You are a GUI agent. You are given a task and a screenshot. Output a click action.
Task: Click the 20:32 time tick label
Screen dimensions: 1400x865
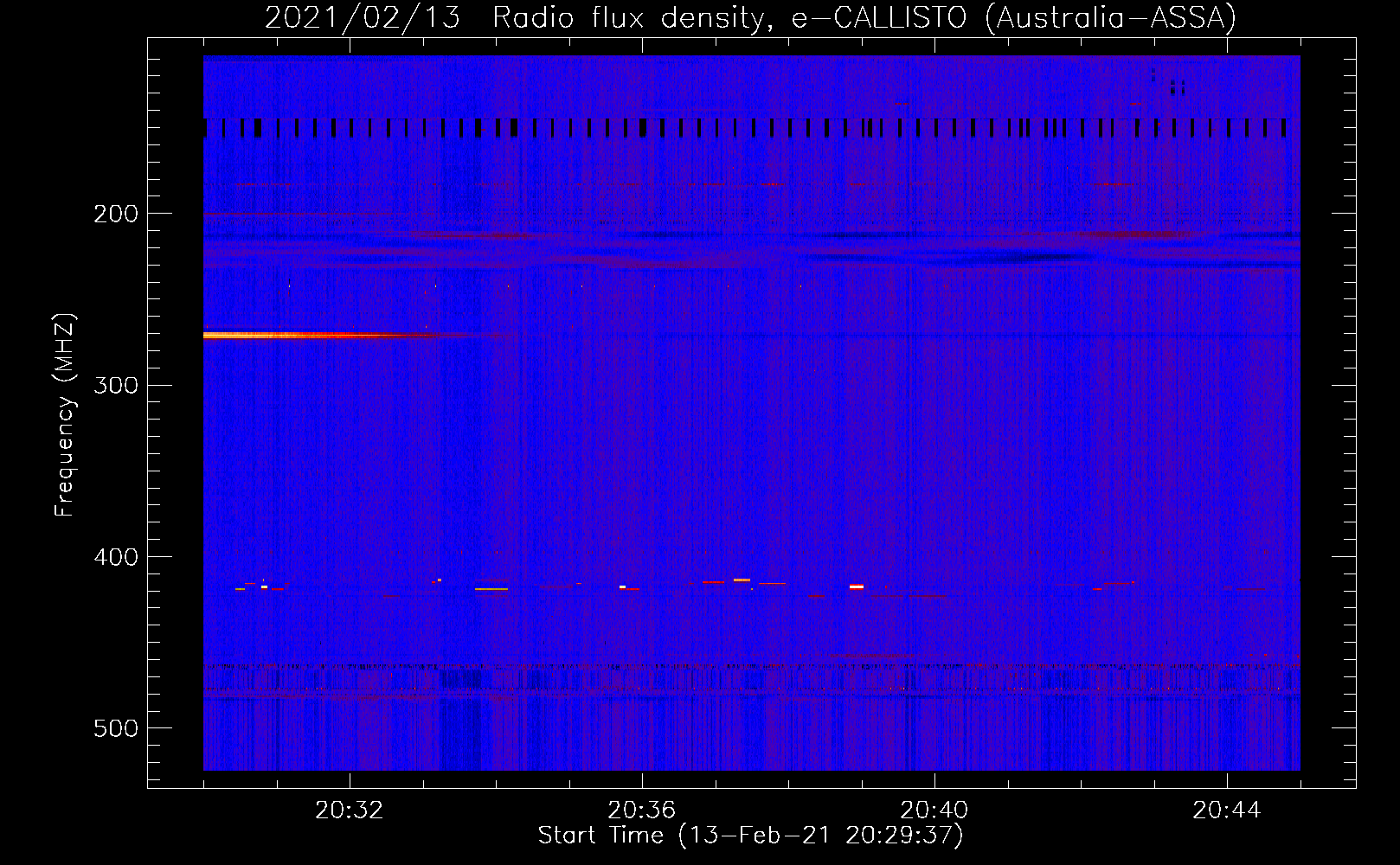tap(350, 811)
